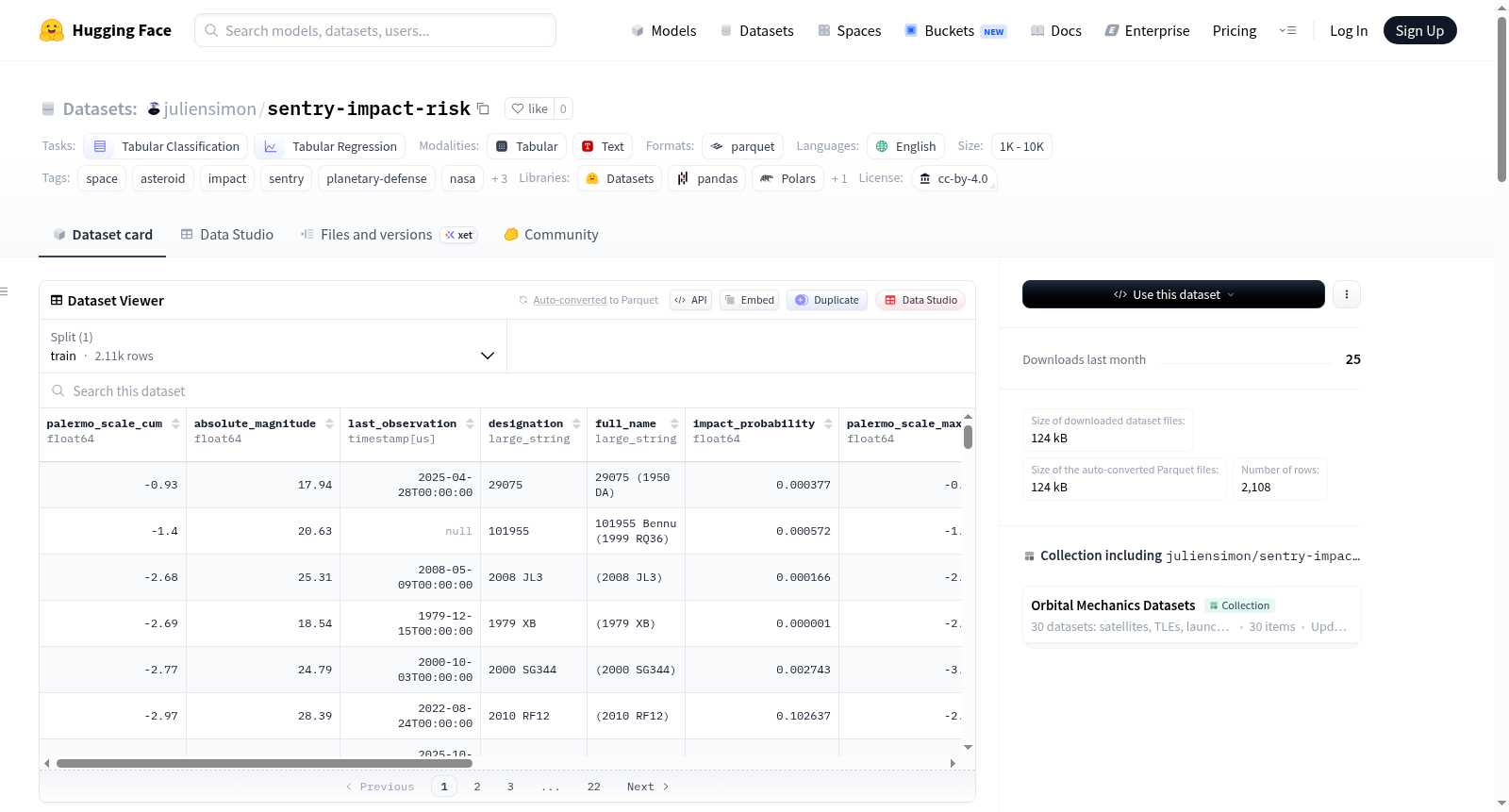Open Enterprise in the top navigation

(x=1147, y=30)
